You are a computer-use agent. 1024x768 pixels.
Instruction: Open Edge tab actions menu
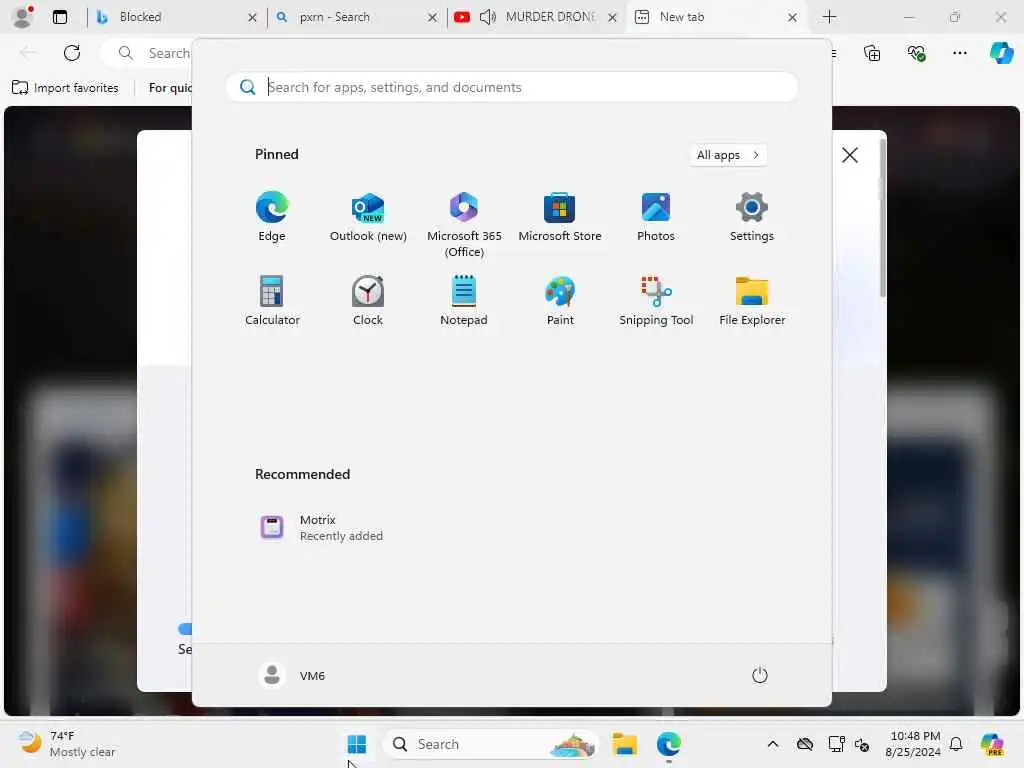point(59,17)
